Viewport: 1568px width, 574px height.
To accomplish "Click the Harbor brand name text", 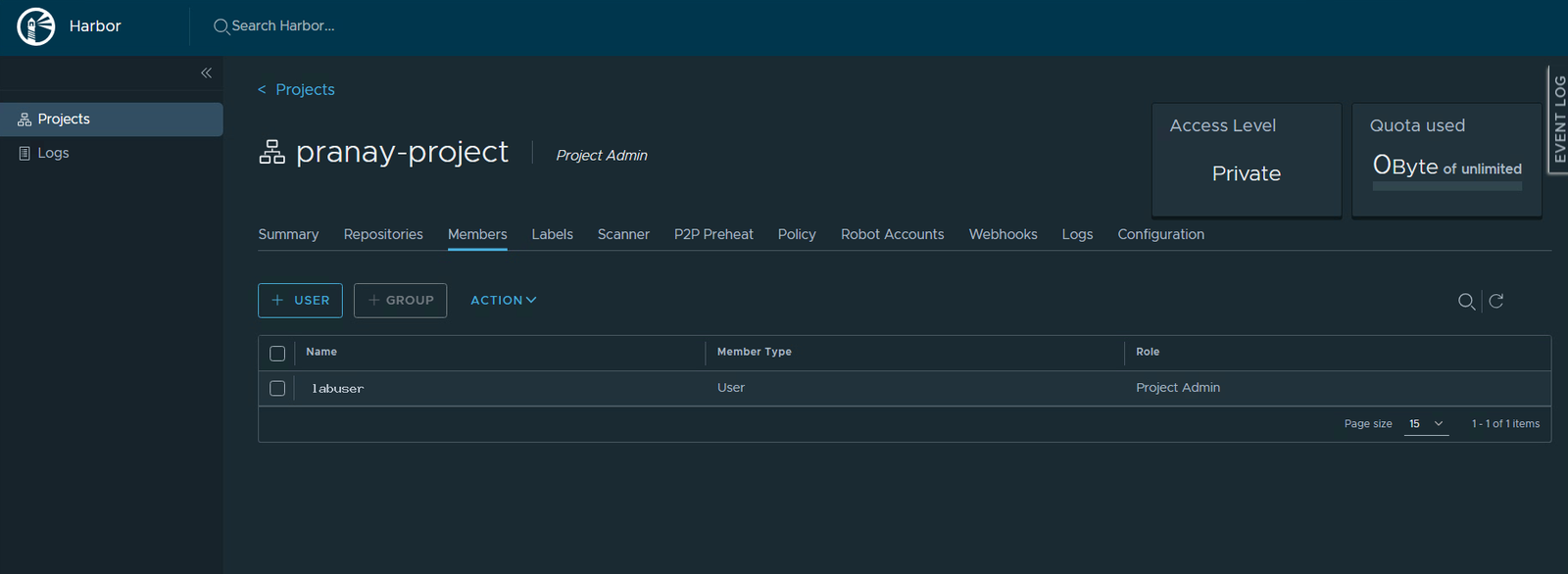I will coord(95,26).
